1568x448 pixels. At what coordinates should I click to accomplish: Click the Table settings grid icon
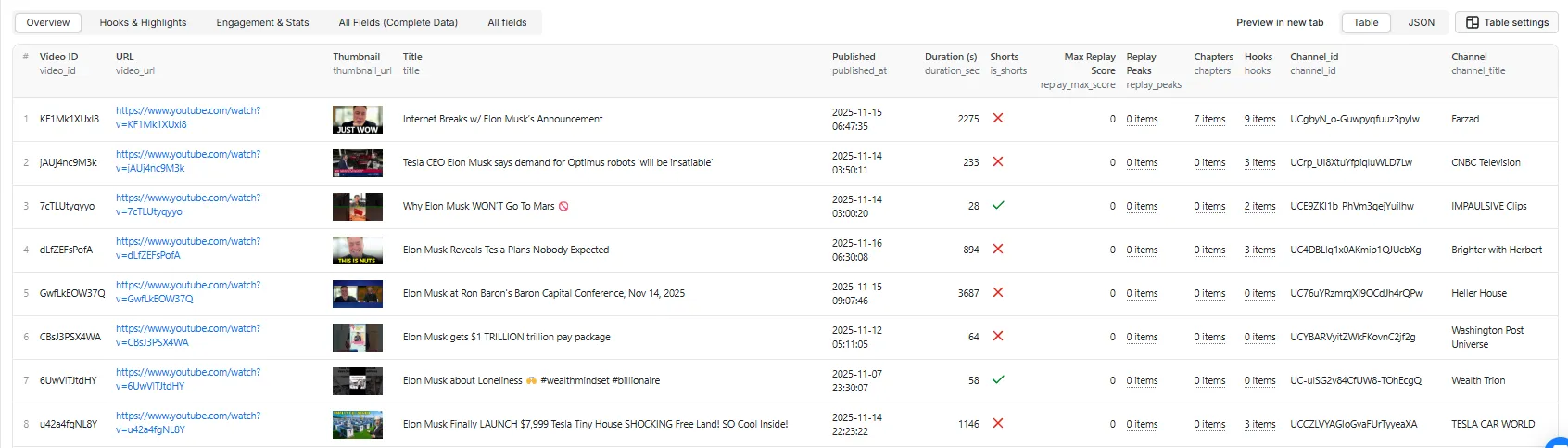(1473, 22)
